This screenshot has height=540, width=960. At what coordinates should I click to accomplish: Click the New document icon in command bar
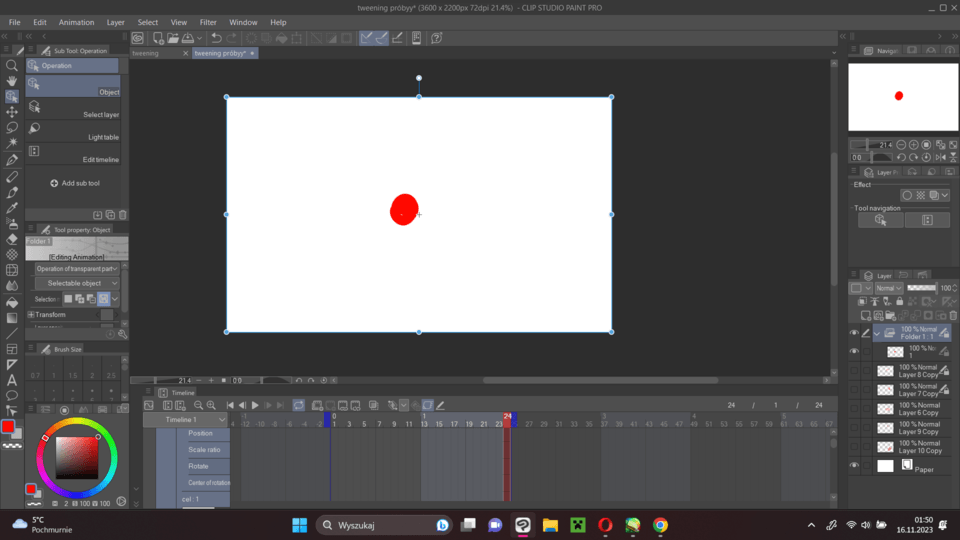[158, 38]
